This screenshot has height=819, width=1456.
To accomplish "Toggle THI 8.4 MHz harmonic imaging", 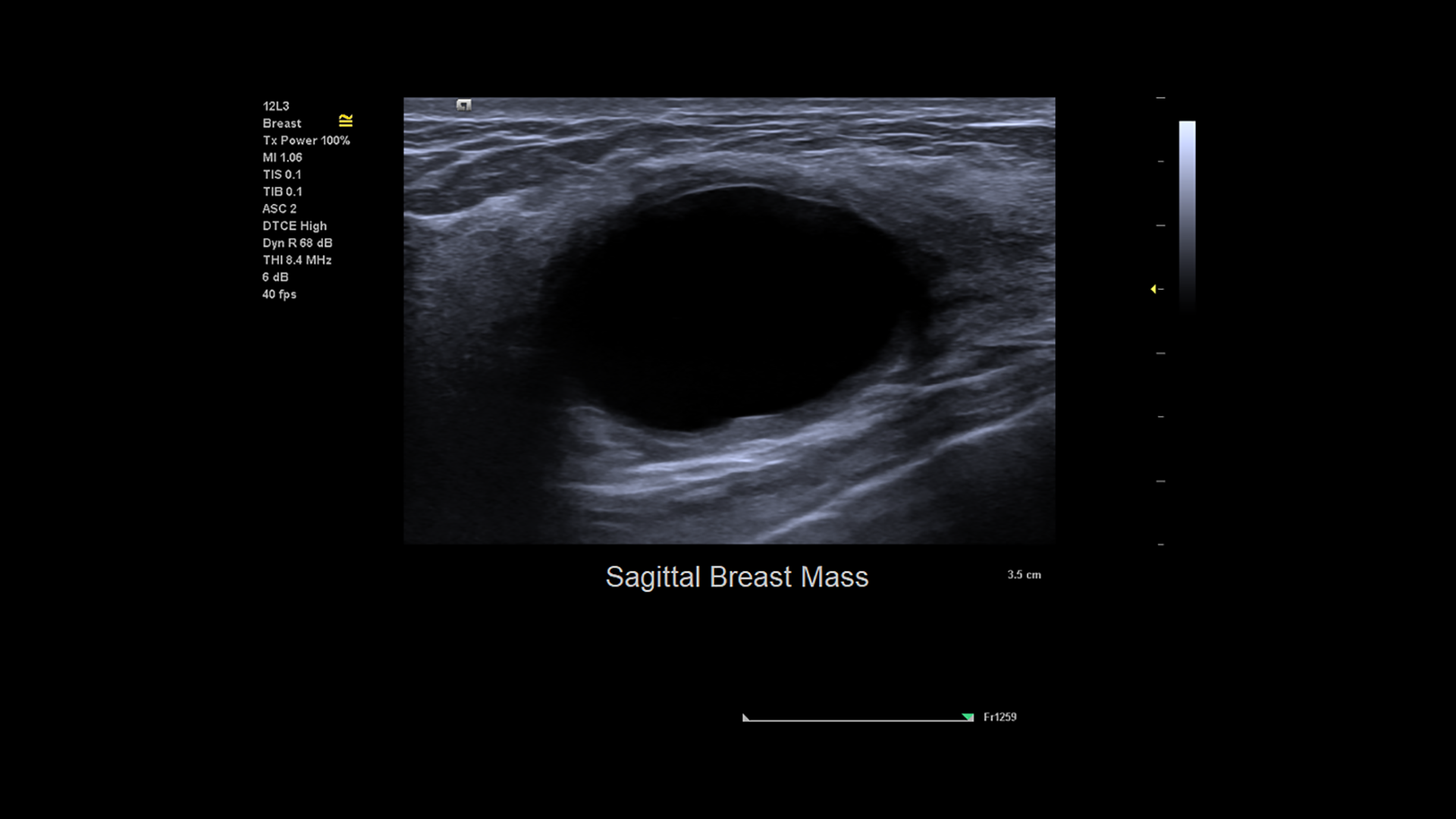I will click(298, 260).
